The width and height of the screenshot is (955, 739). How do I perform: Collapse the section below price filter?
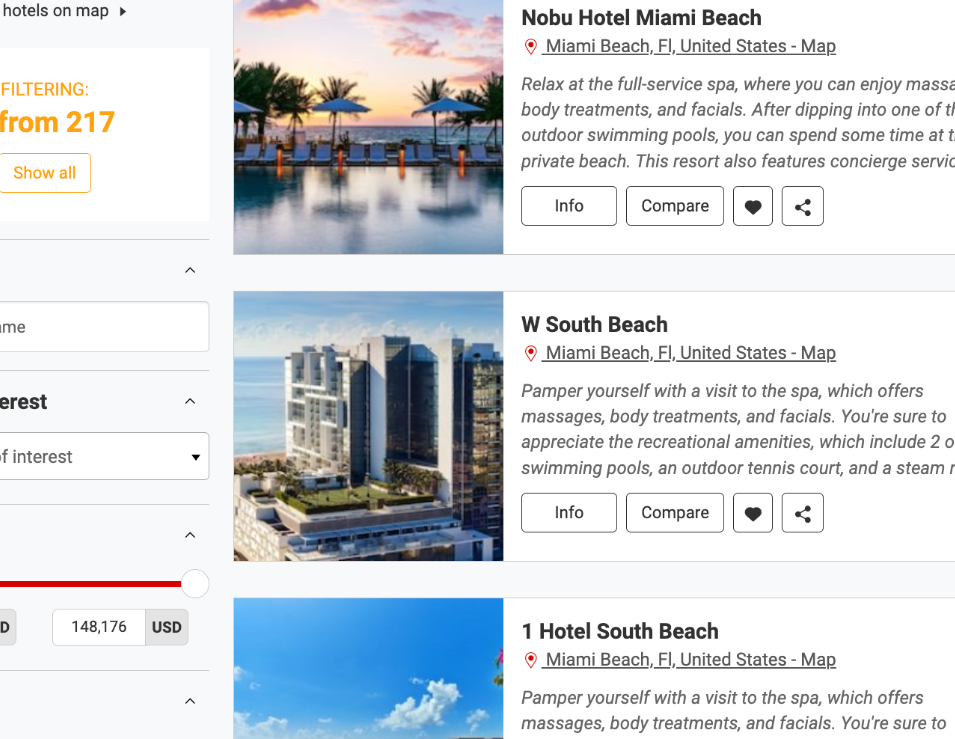click(190, 701)
